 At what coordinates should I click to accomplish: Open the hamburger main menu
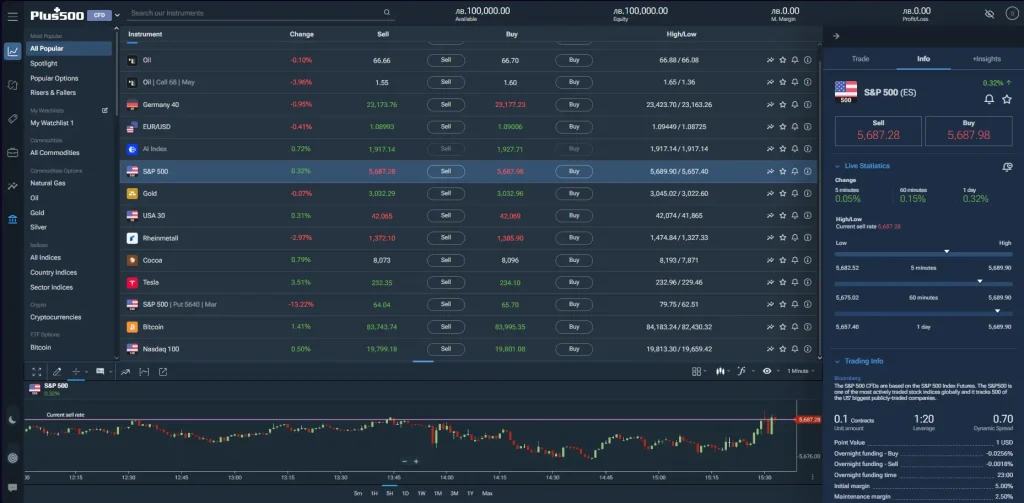[x=12, y=17]
